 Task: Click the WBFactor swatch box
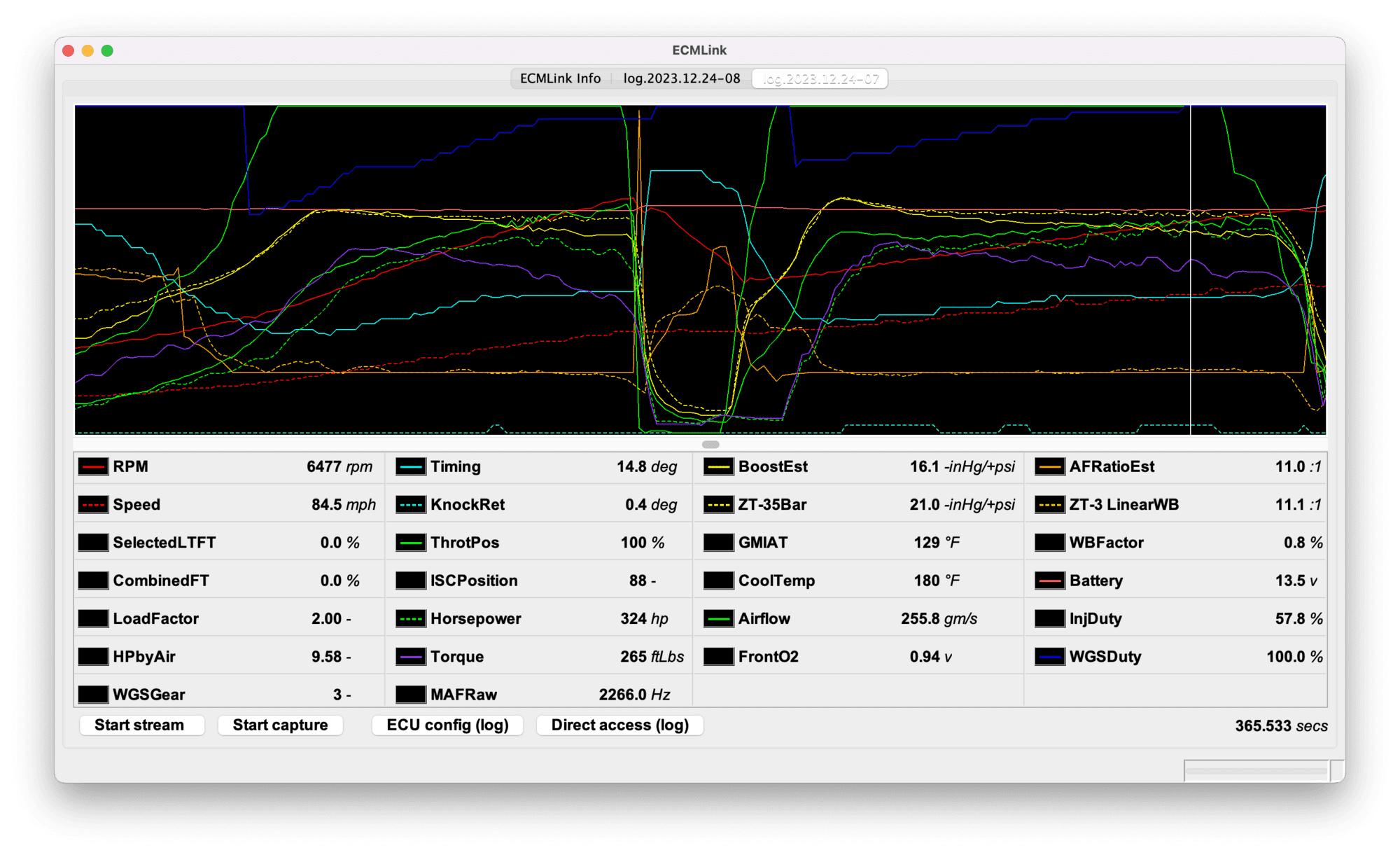(x=1050, y=543)
